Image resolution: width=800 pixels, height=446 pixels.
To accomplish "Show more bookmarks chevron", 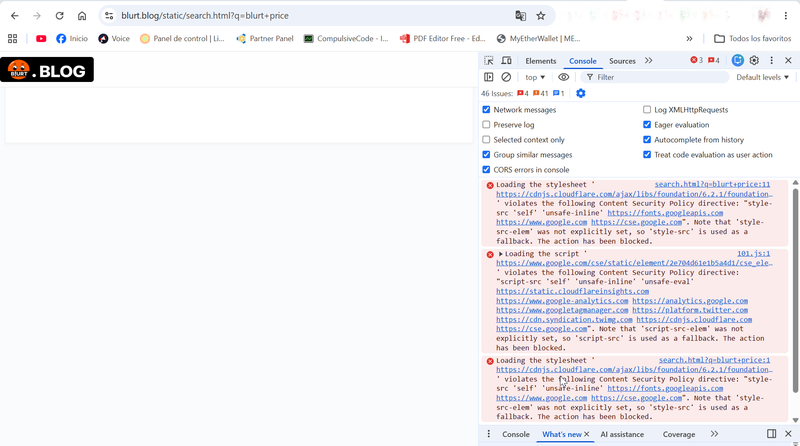I will point(689,38).
